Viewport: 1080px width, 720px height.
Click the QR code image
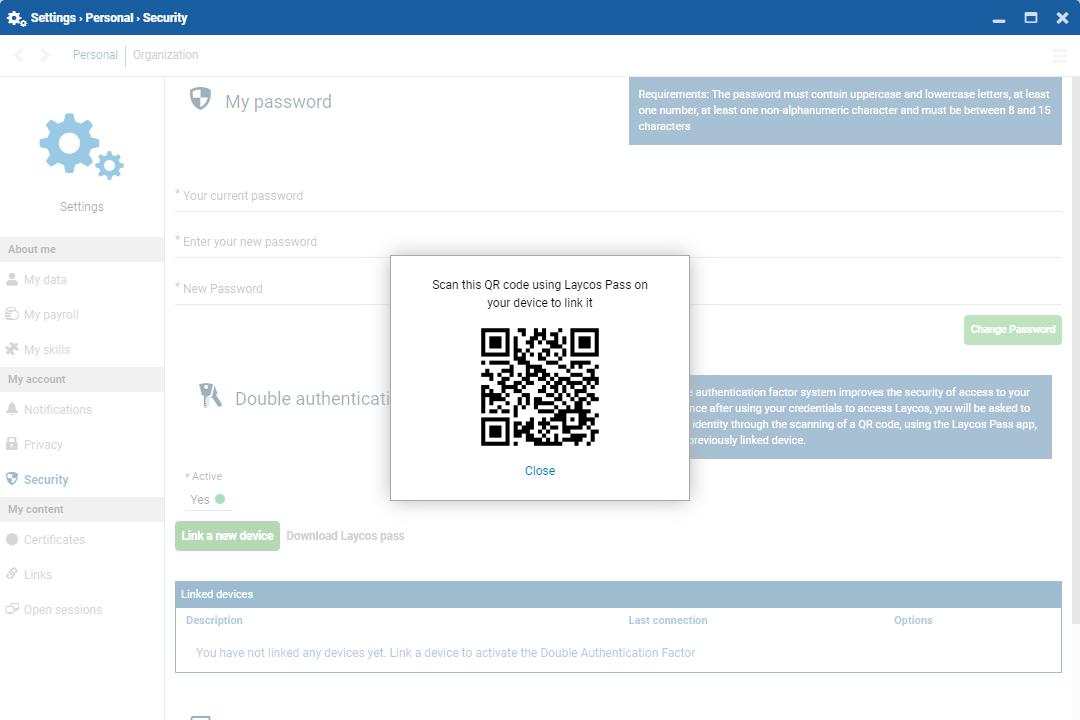pos(539,387)
